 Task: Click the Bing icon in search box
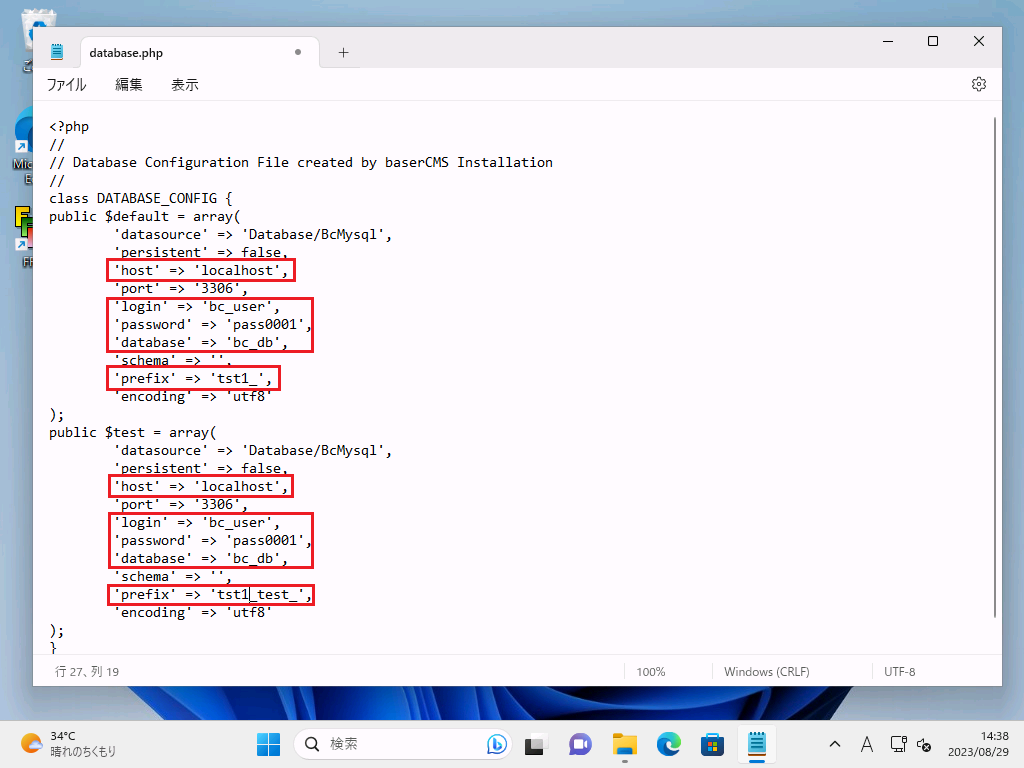(496, 744)
